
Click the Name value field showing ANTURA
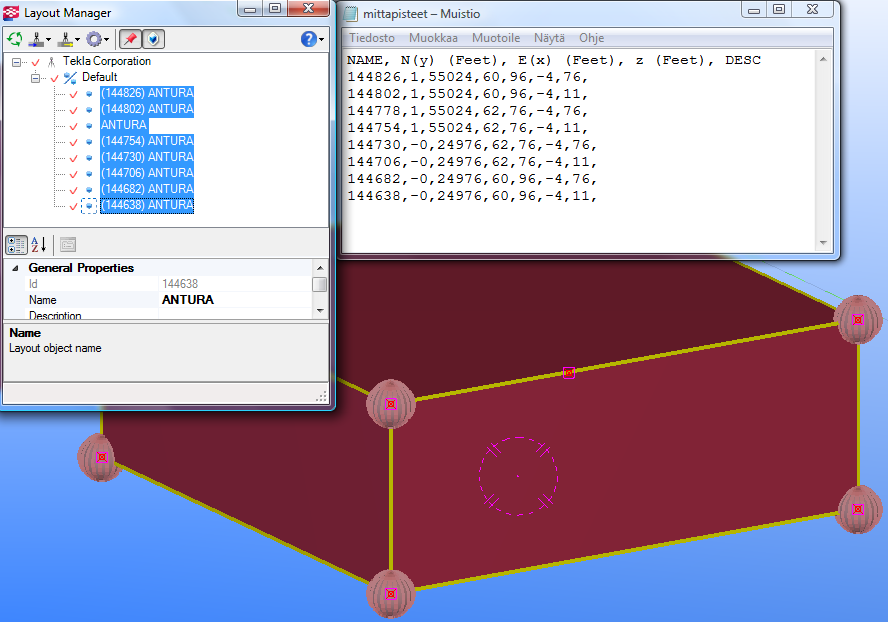(x=234, y=300)
